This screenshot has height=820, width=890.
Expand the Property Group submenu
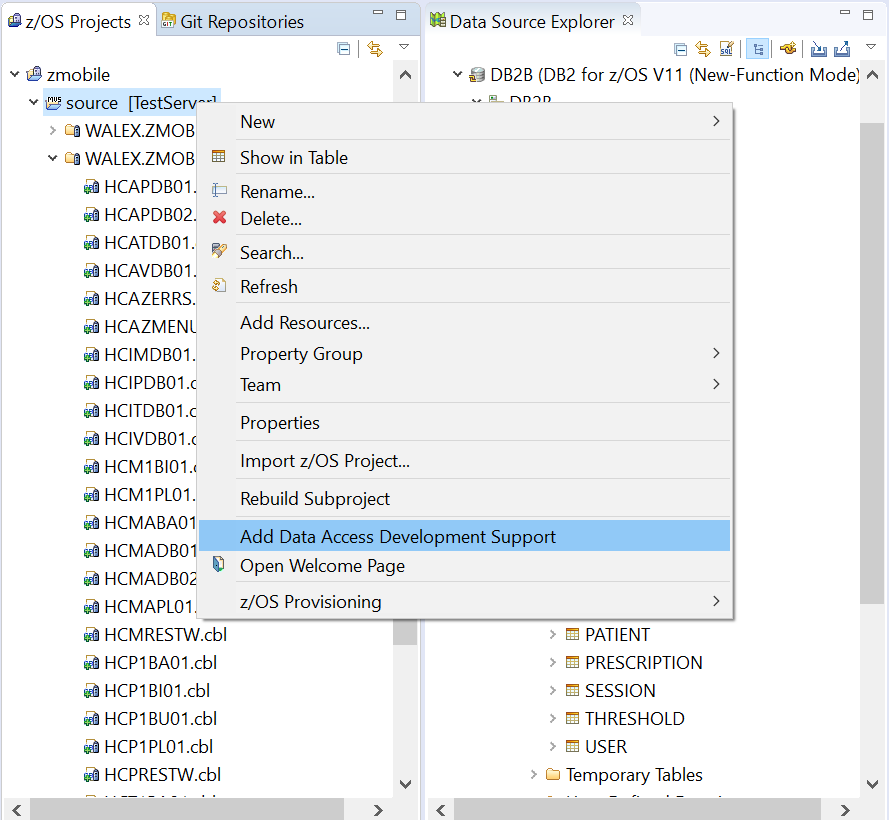pos(301,353)
